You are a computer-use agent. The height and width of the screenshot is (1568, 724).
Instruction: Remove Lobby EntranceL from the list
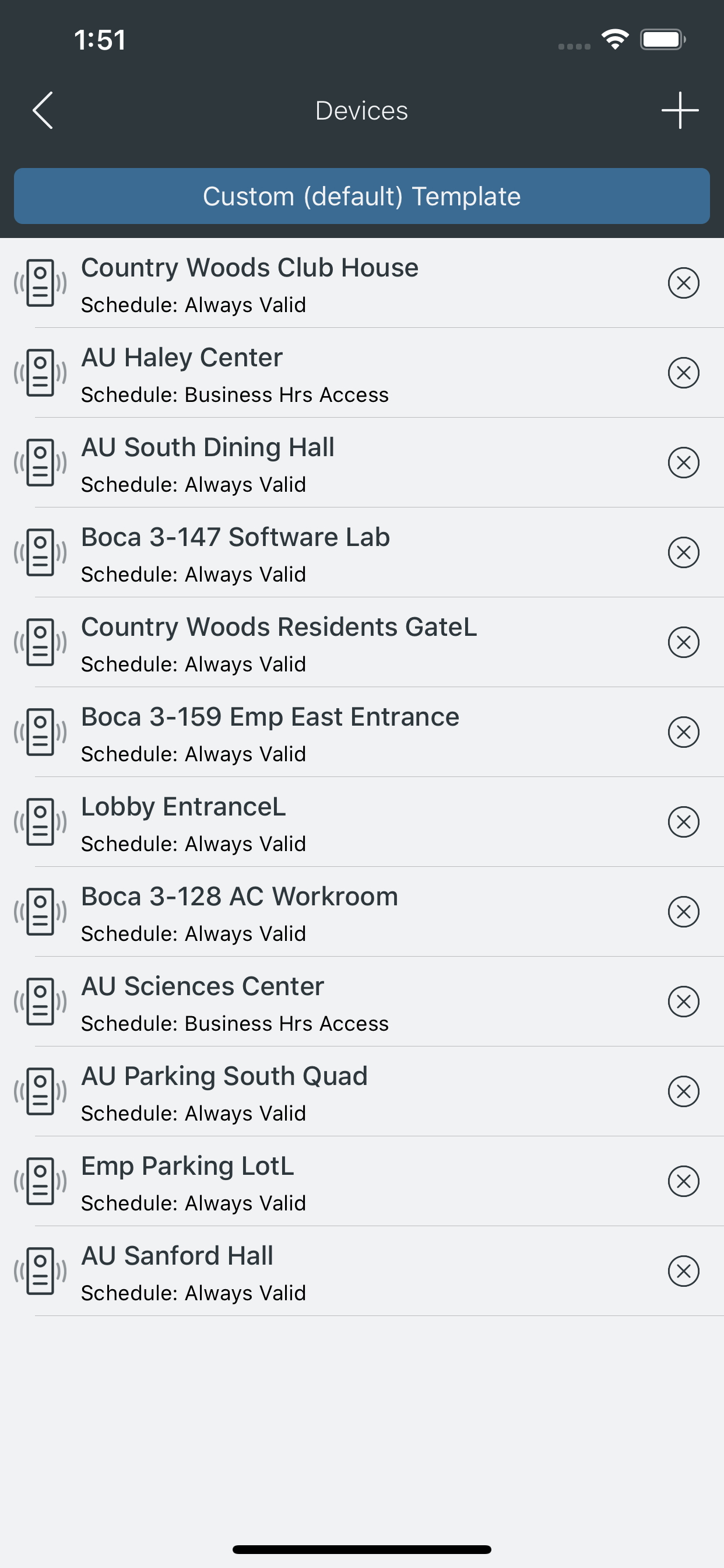(683, 822)
